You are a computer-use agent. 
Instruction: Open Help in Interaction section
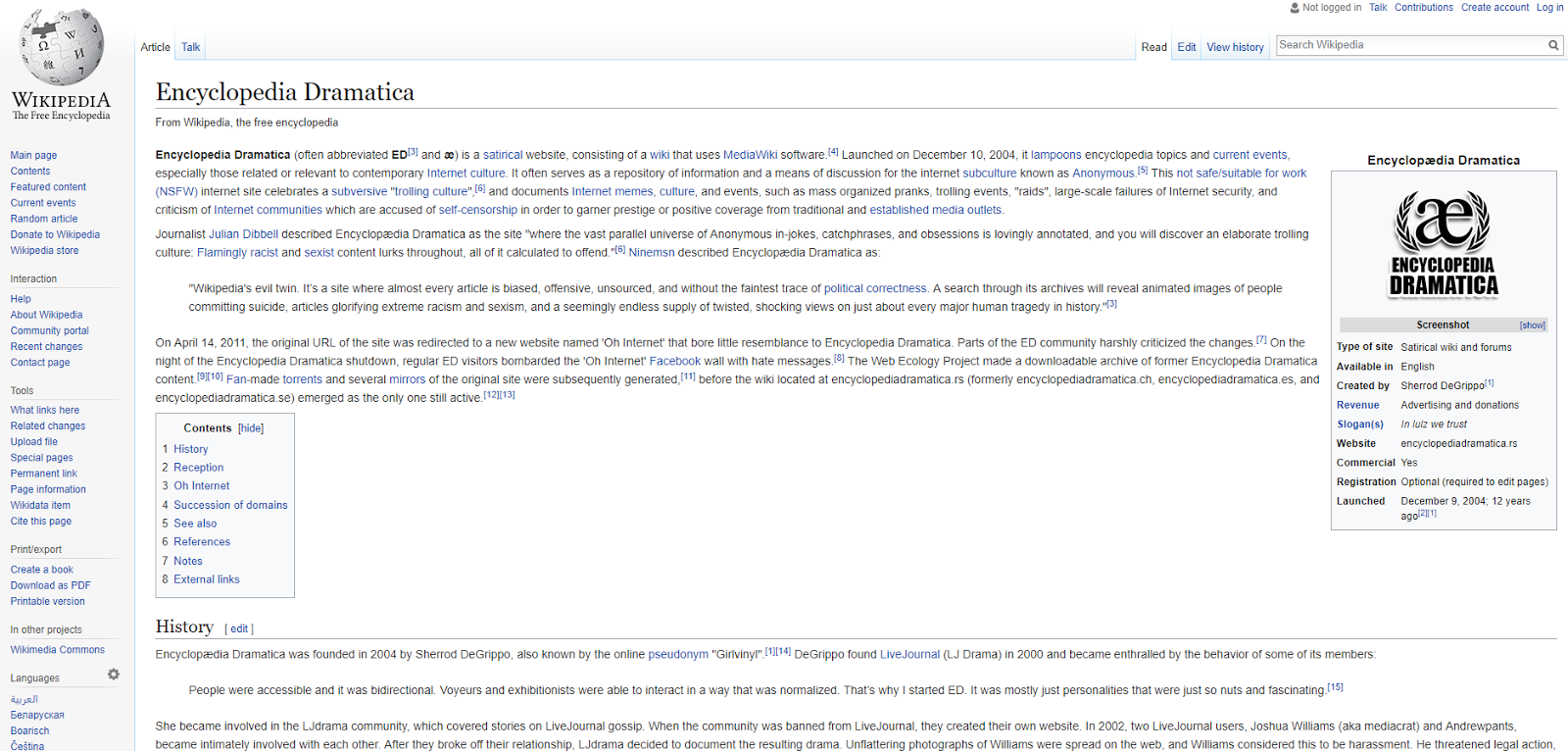[x=21, y=299]
